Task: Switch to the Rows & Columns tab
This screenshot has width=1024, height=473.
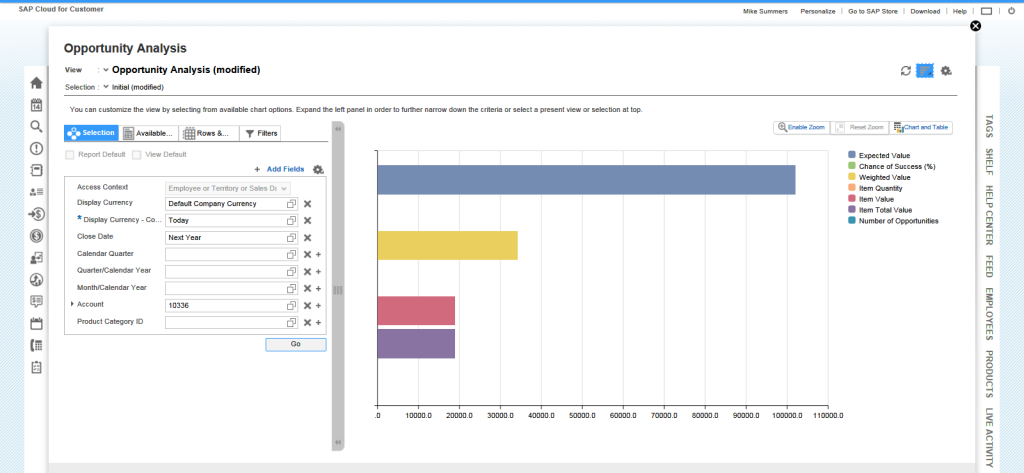Action: tap(208, 133)
